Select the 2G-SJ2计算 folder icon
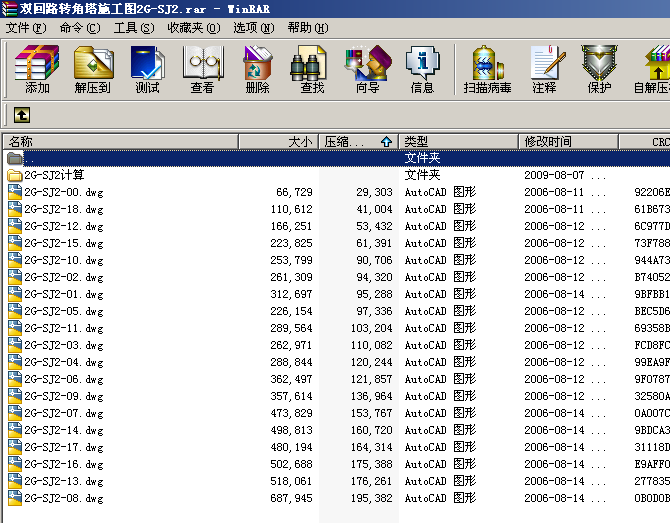This screenshot has height=523, width=670. 15,175
